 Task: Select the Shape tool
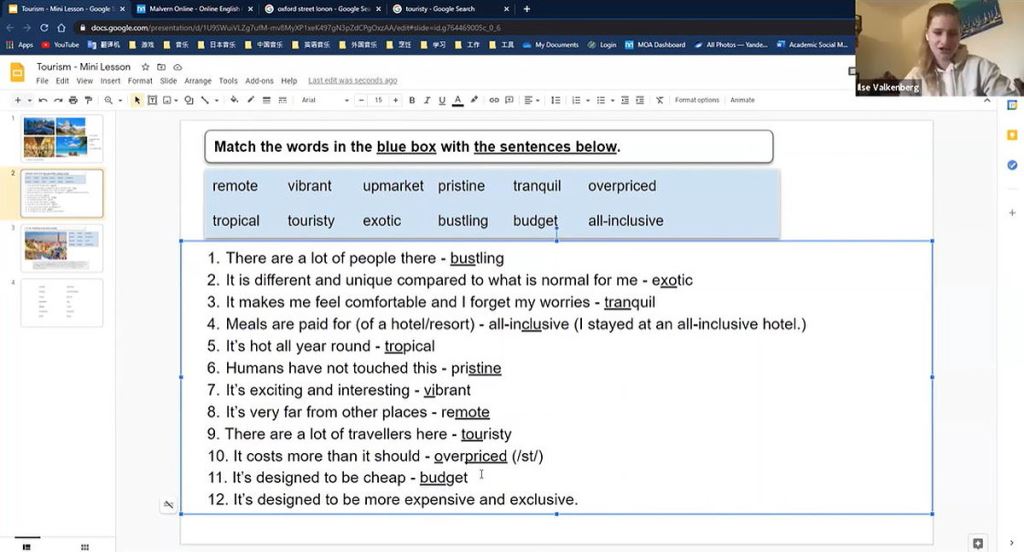pos(189,100)
